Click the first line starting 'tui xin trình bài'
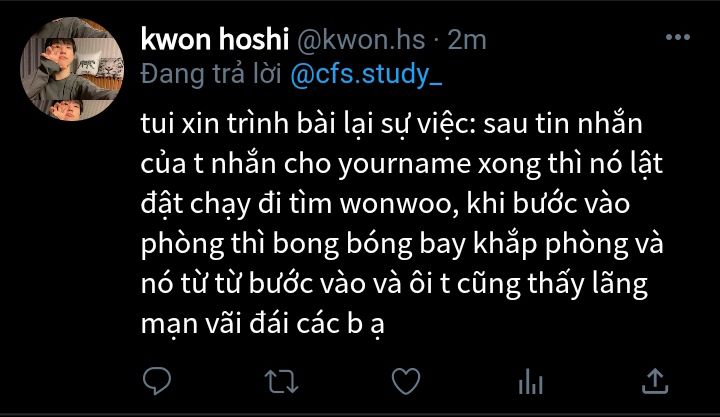Screen dimensions: 720x417 pyautogui.click(x=391, y=124)
